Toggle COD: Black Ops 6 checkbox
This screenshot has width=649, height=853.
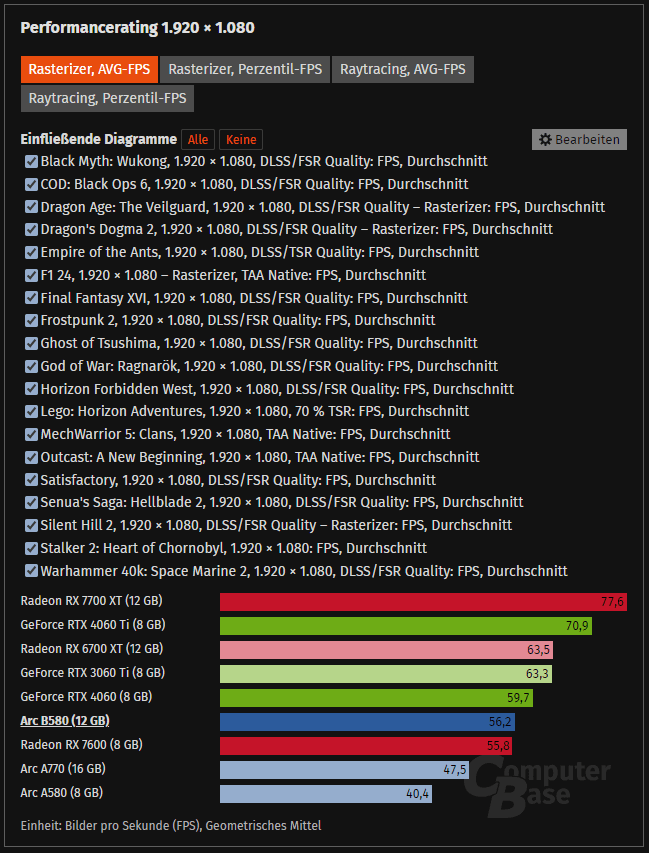tap(31, 184)
